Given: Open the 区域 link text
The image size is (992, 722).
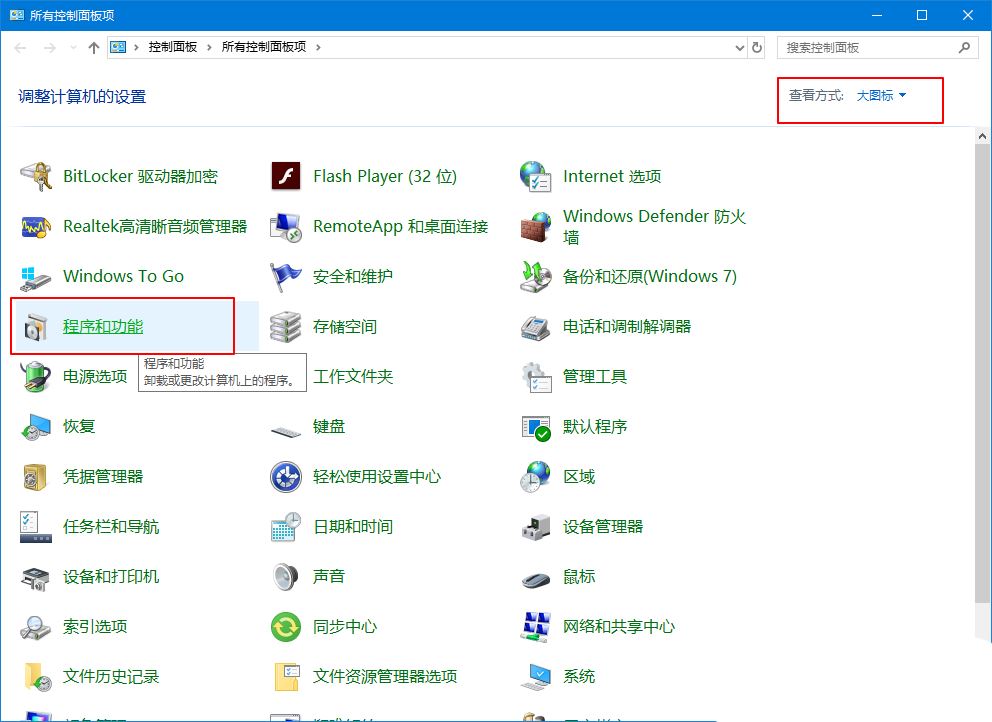Looking at the screenshot, I should pyautogui.click(x=579, y=476).
